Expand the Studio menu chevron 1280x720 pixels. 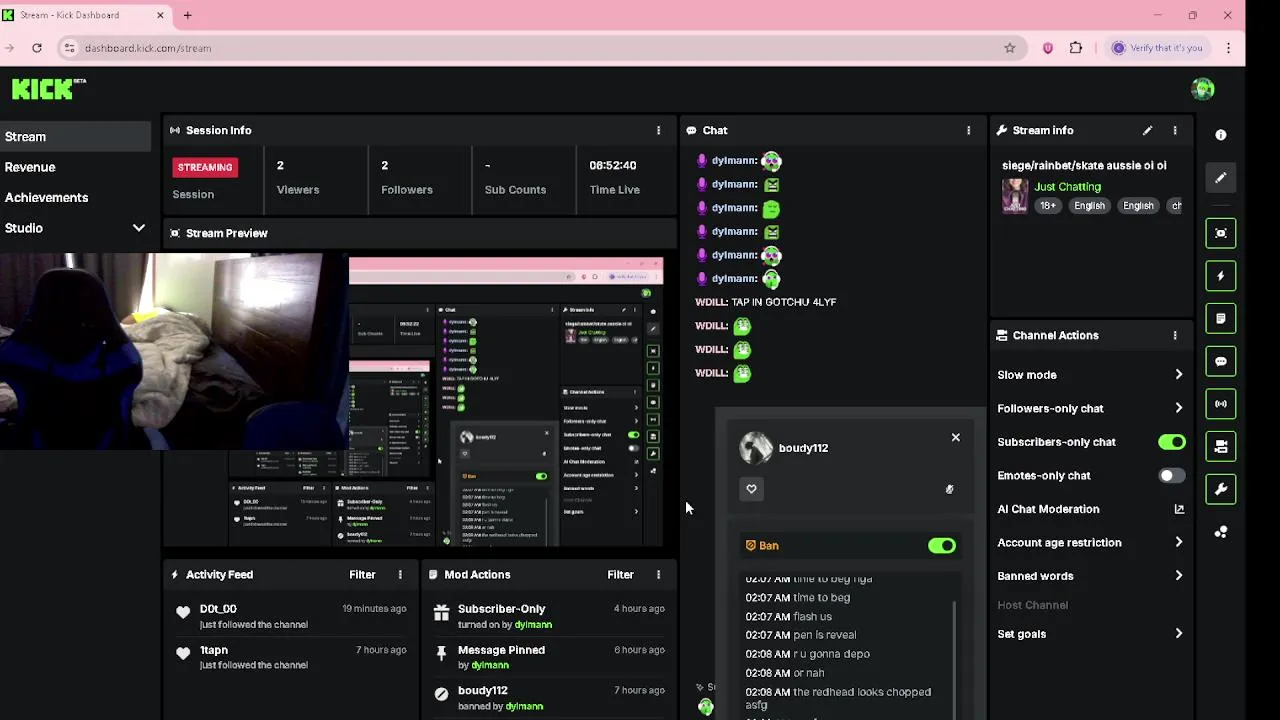pos(138,228)
